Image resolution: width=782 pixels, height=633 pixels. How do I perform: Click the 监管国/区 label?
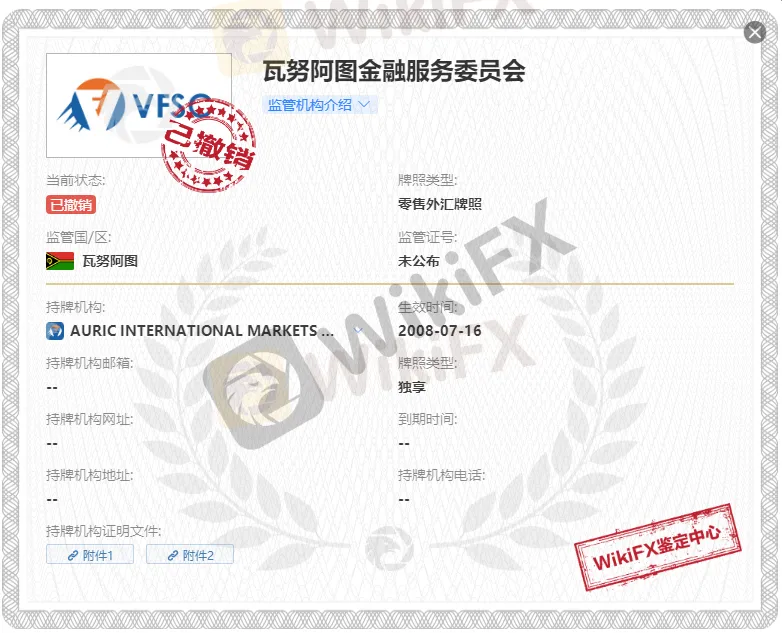(78, 237)
